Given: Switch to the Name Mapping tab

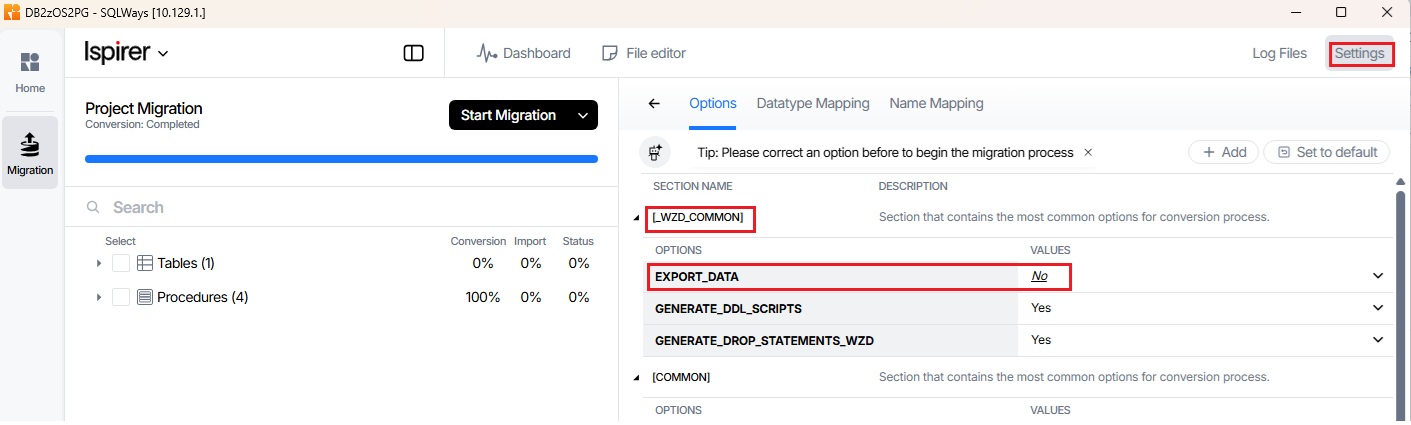Looking at the screenshot, I should tap(936, 103).
